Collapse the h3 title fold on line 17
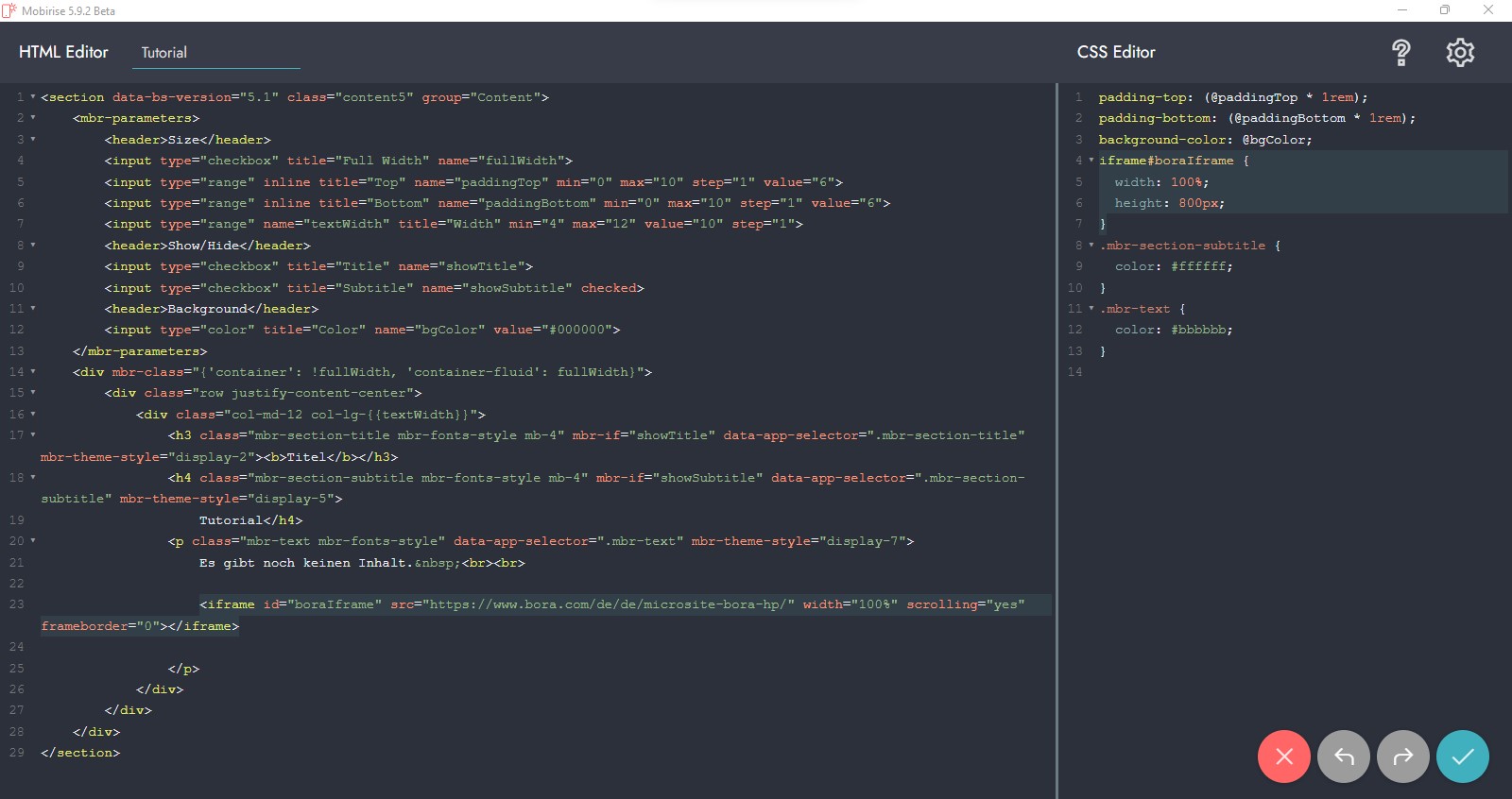This screenshot has width=1512, height=799. tap(33, 435)
